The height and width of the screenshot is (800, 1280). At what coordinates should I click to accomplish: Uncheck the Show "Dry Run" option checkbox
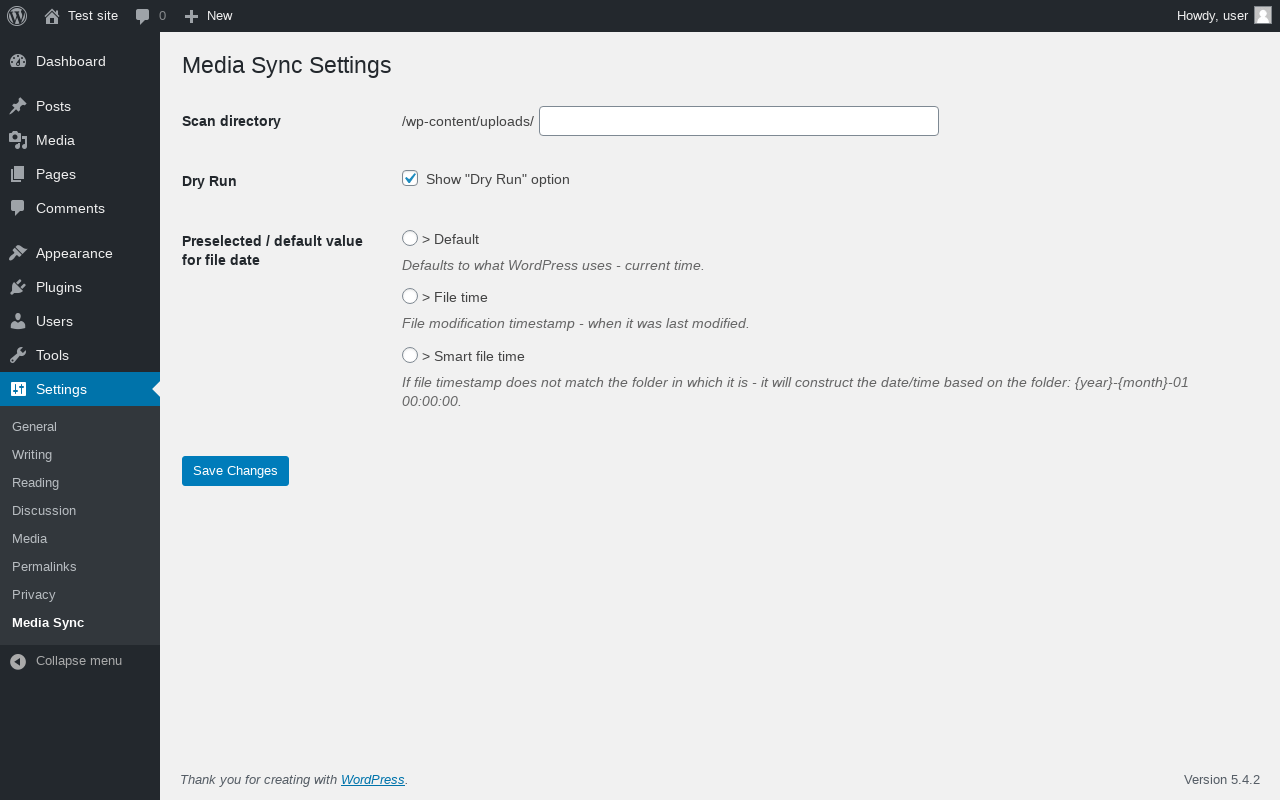click(x=410, y=178)
